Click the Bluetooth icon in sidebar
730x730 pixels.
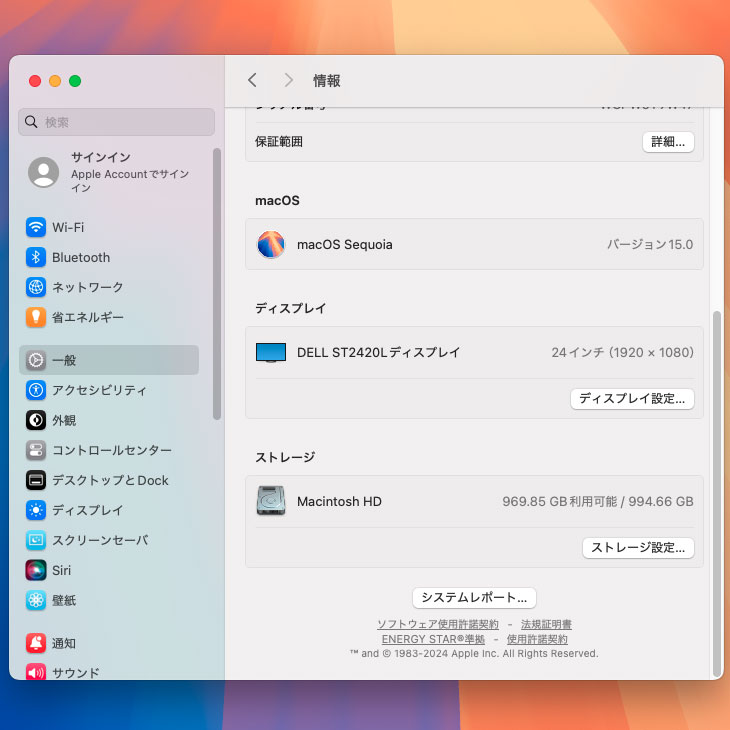tap(36, 257)
